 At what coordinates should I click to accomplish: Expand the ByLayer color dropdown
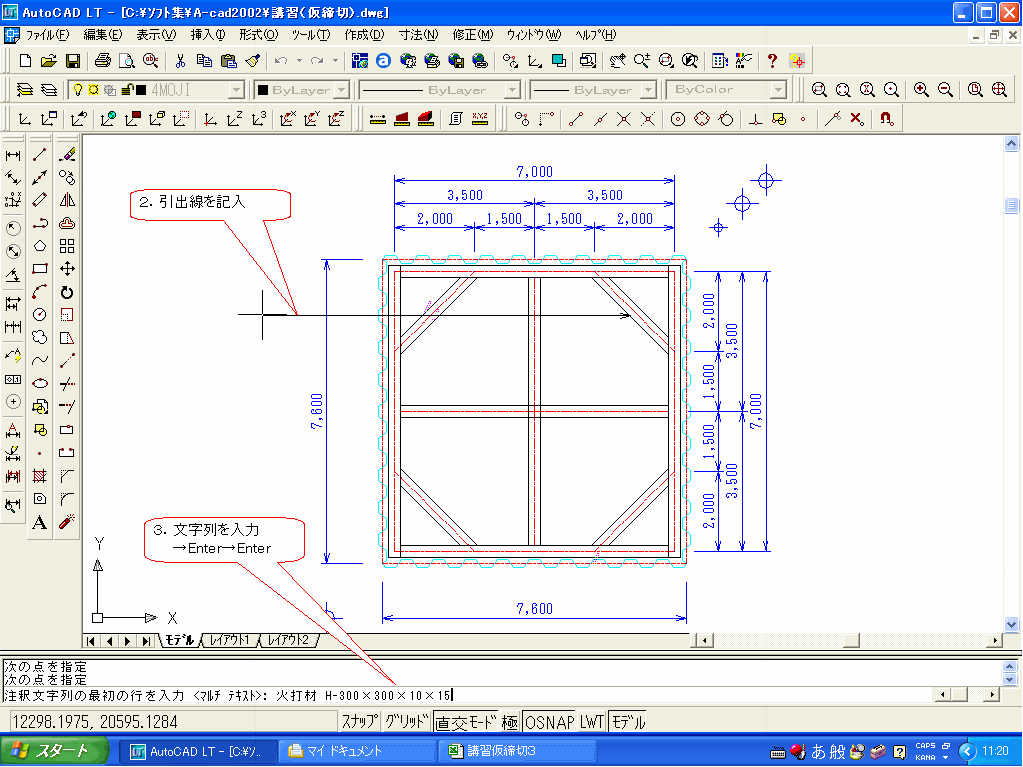342,90
